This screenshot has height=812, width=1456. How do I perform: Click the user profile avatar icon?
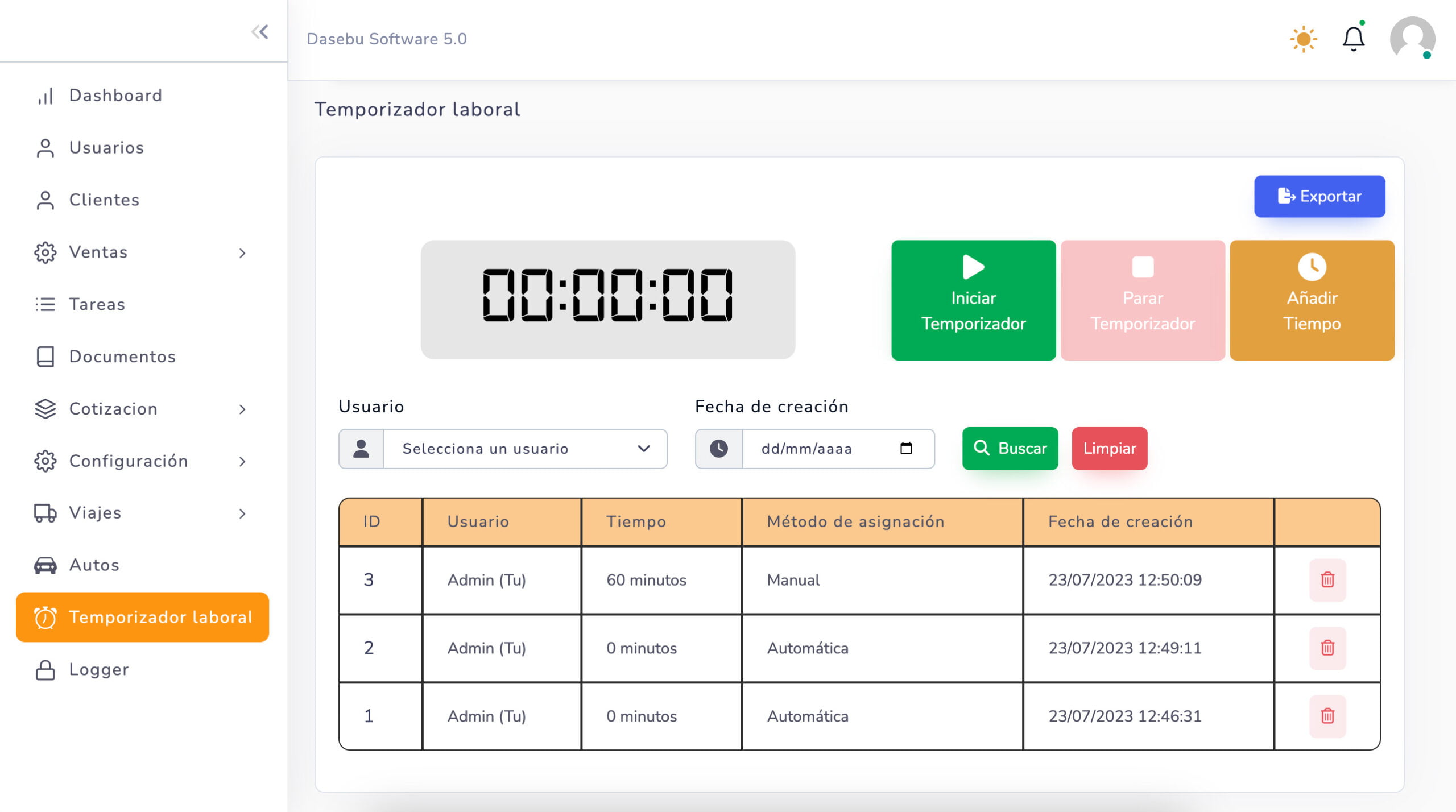point(1411,37)
